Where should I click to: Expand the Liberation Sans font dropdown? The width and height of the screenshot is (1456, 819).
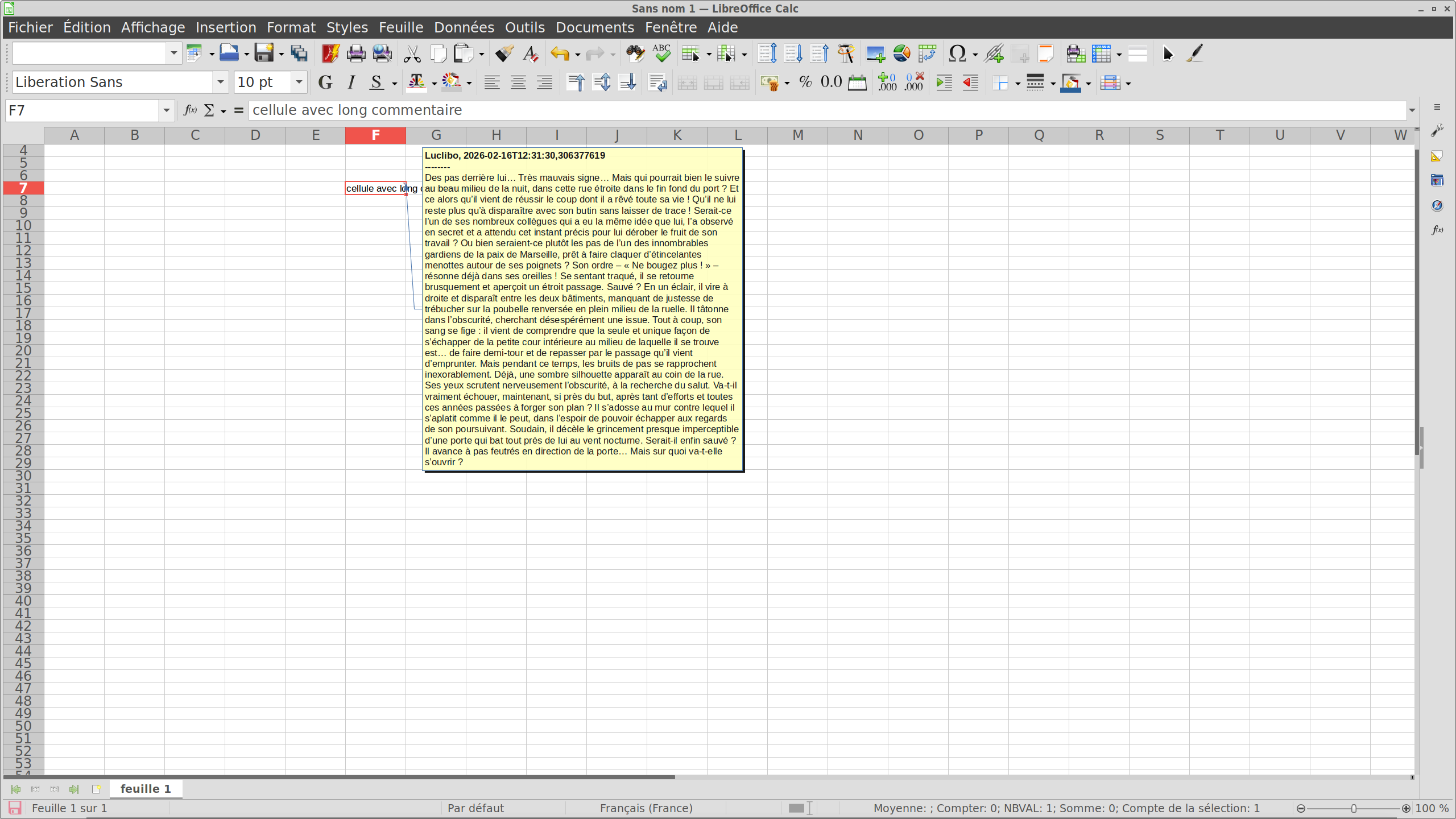[x=220, y=82]
